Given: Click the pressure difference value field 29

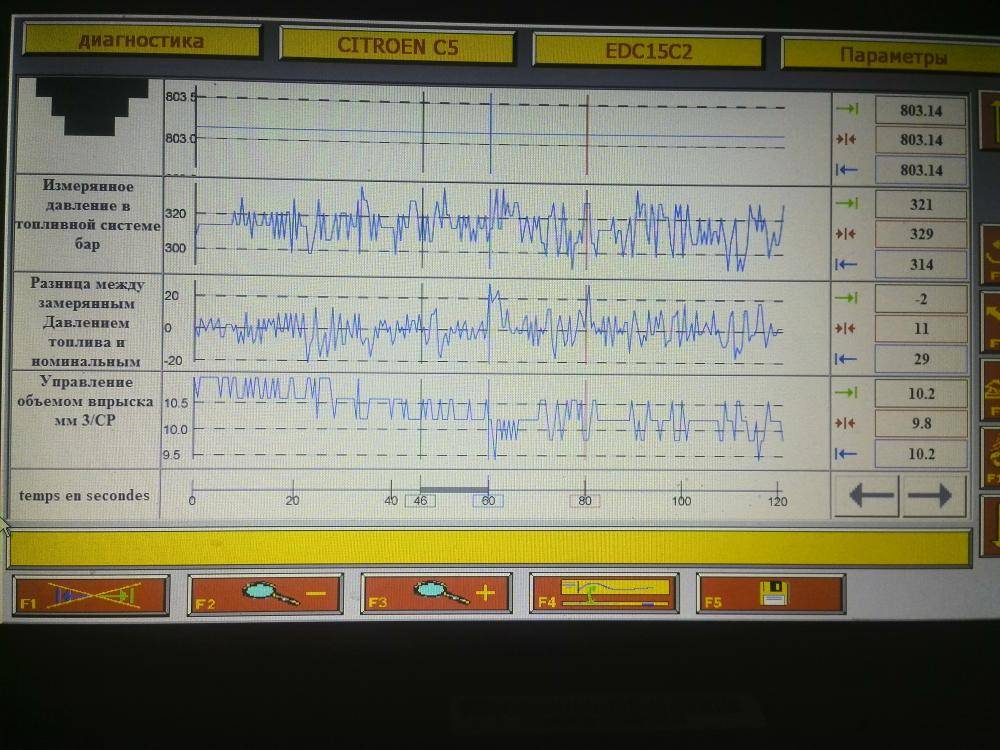Looking at the screenshot, I should tap(920, 359).
